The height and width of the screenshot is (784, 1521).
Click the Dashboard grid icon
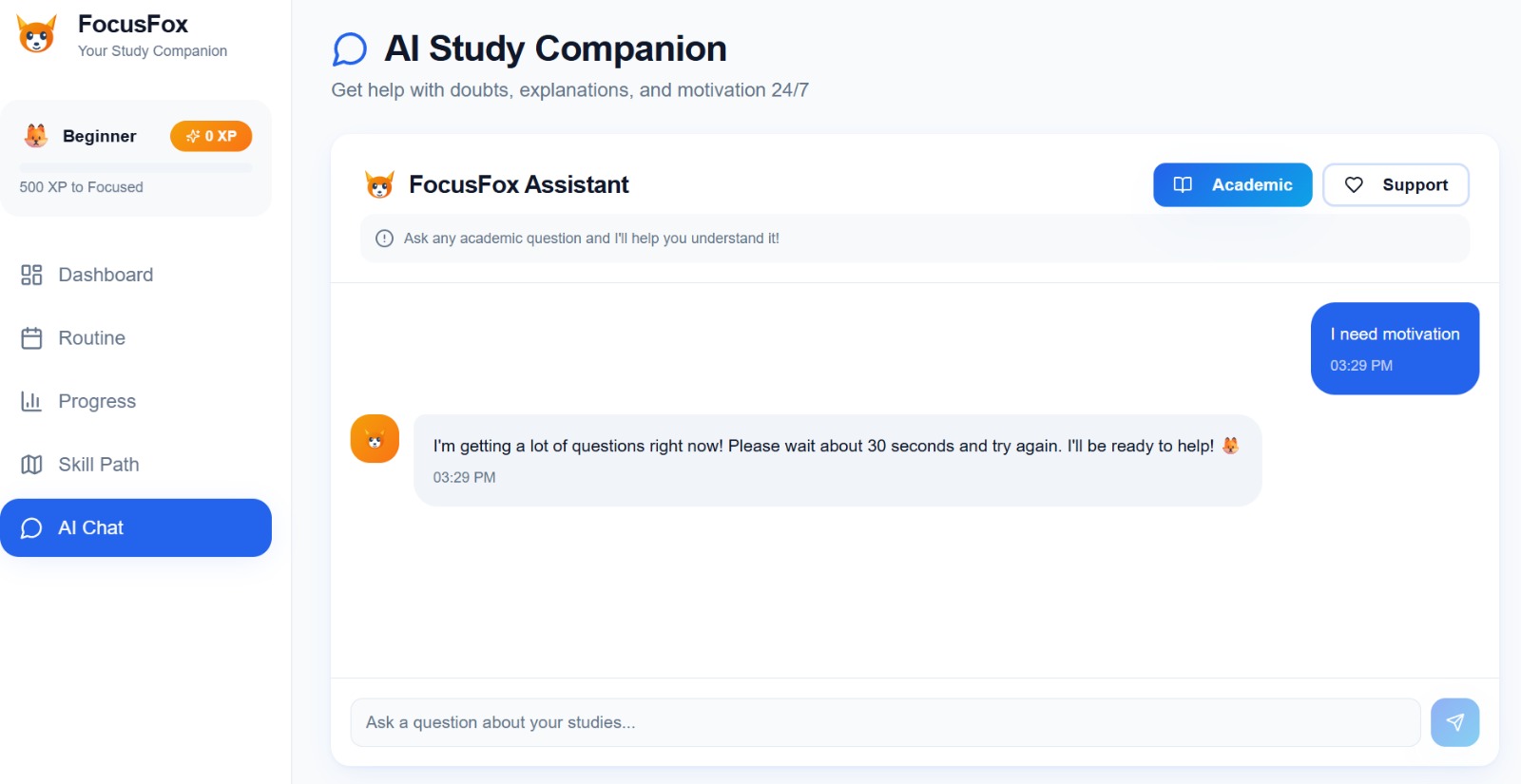coord(31,275)
